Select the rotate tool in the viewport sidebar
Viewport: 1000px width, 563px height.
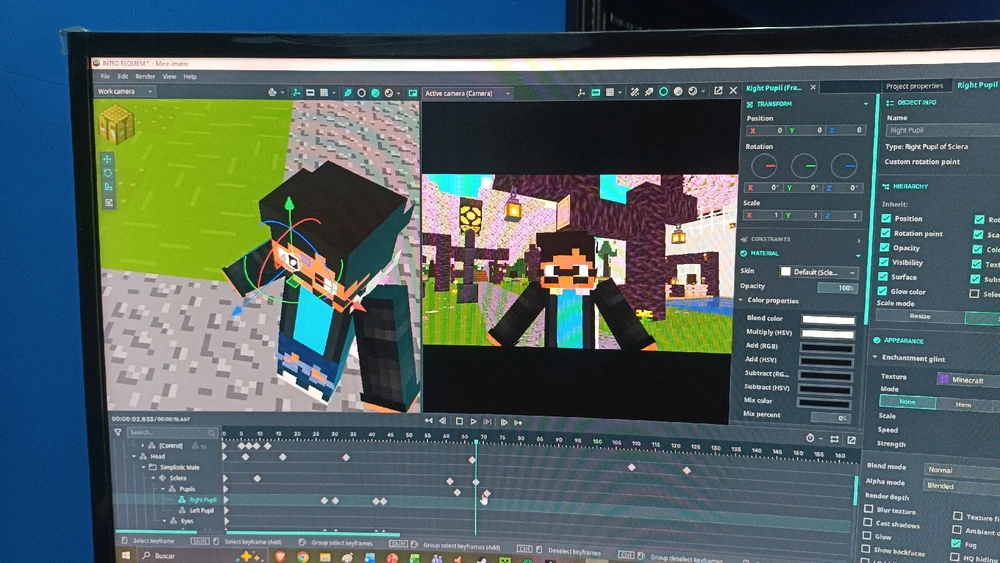[107, 173]
